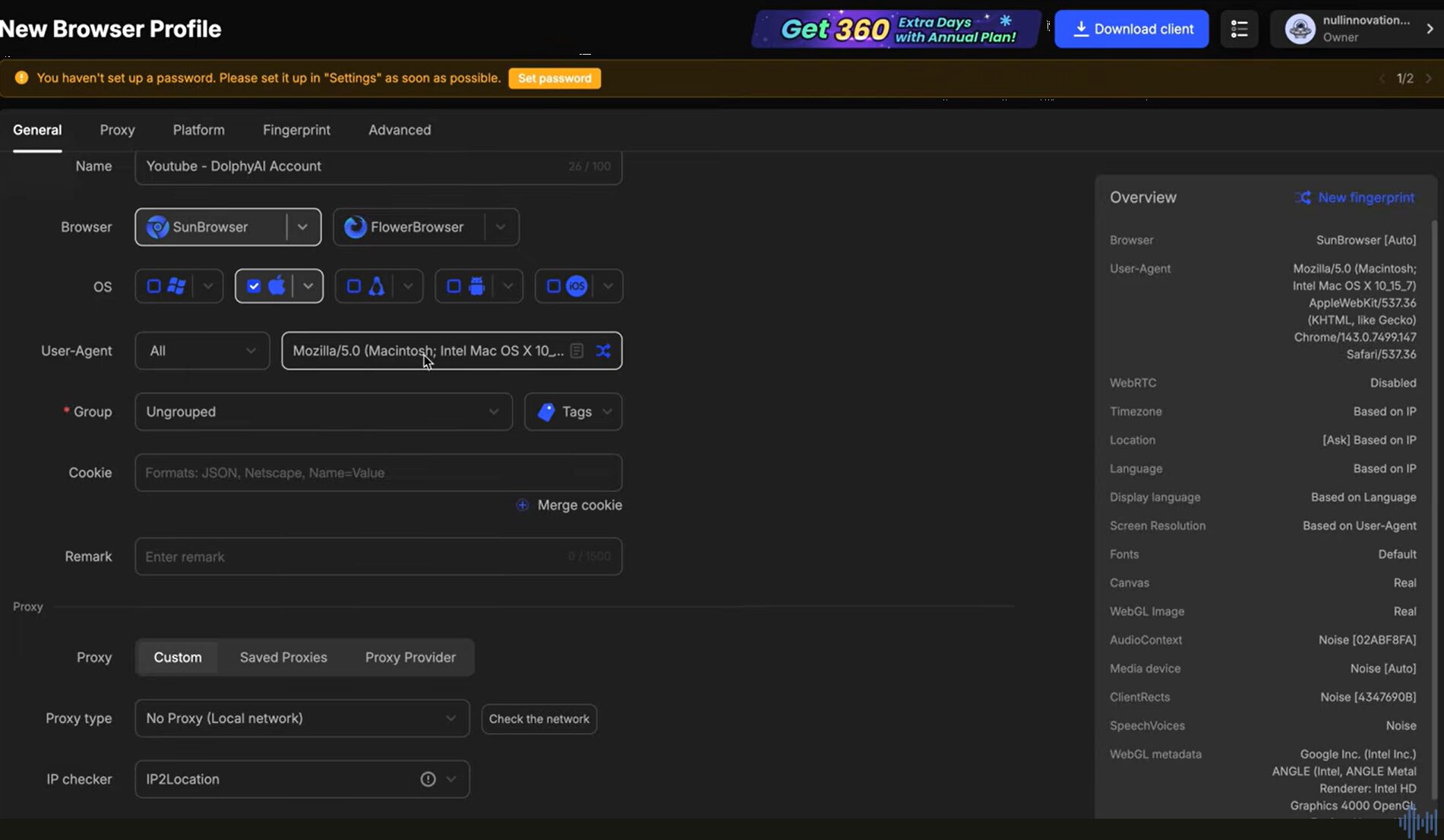
Task: Open the Get 360 Extra Days banner
Action: [896, 29]
